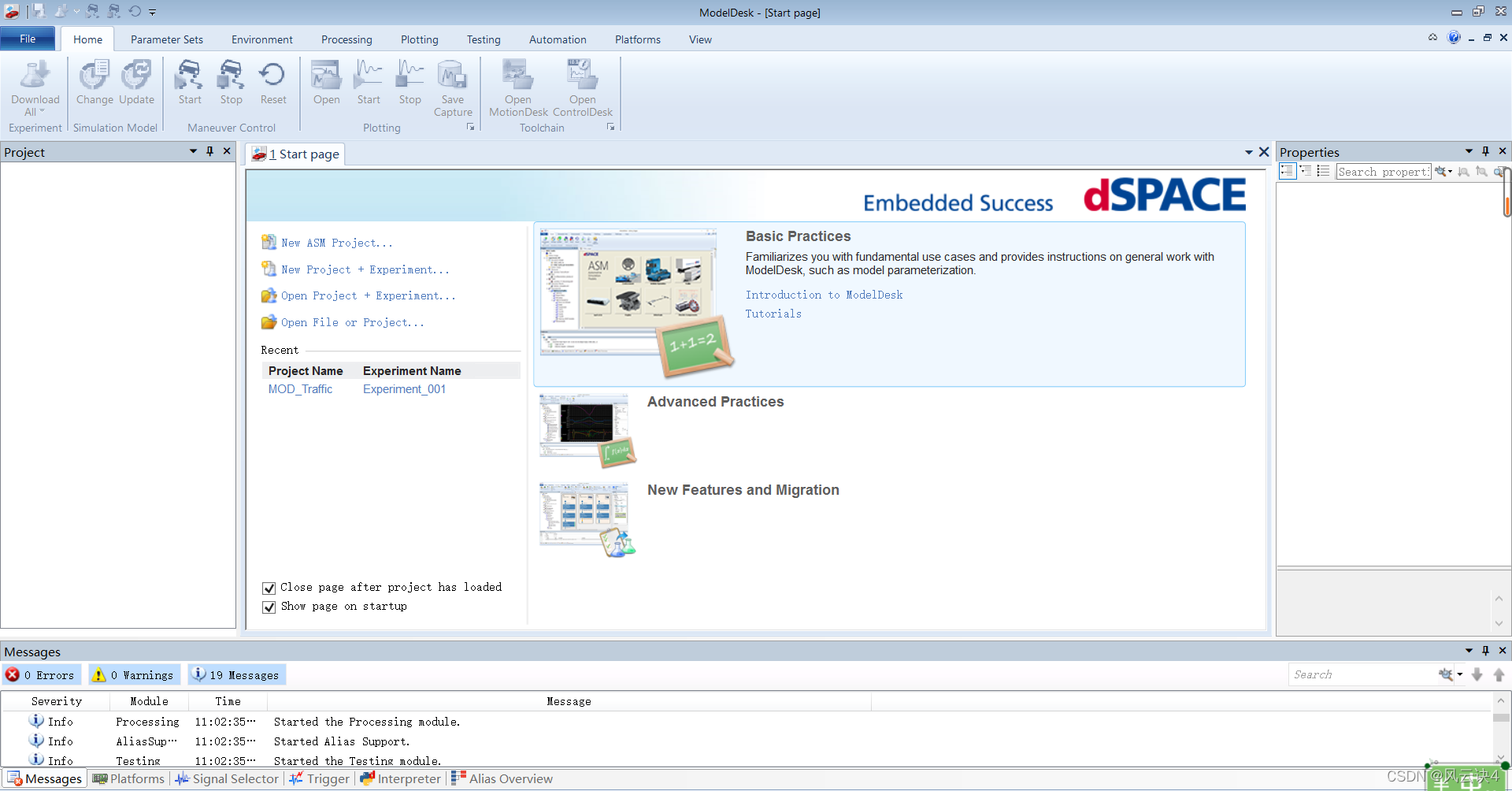This screenshot has width=1512, height=791.
Task: Open Properties pane options dropdown
Action: tap(1469, 151)
